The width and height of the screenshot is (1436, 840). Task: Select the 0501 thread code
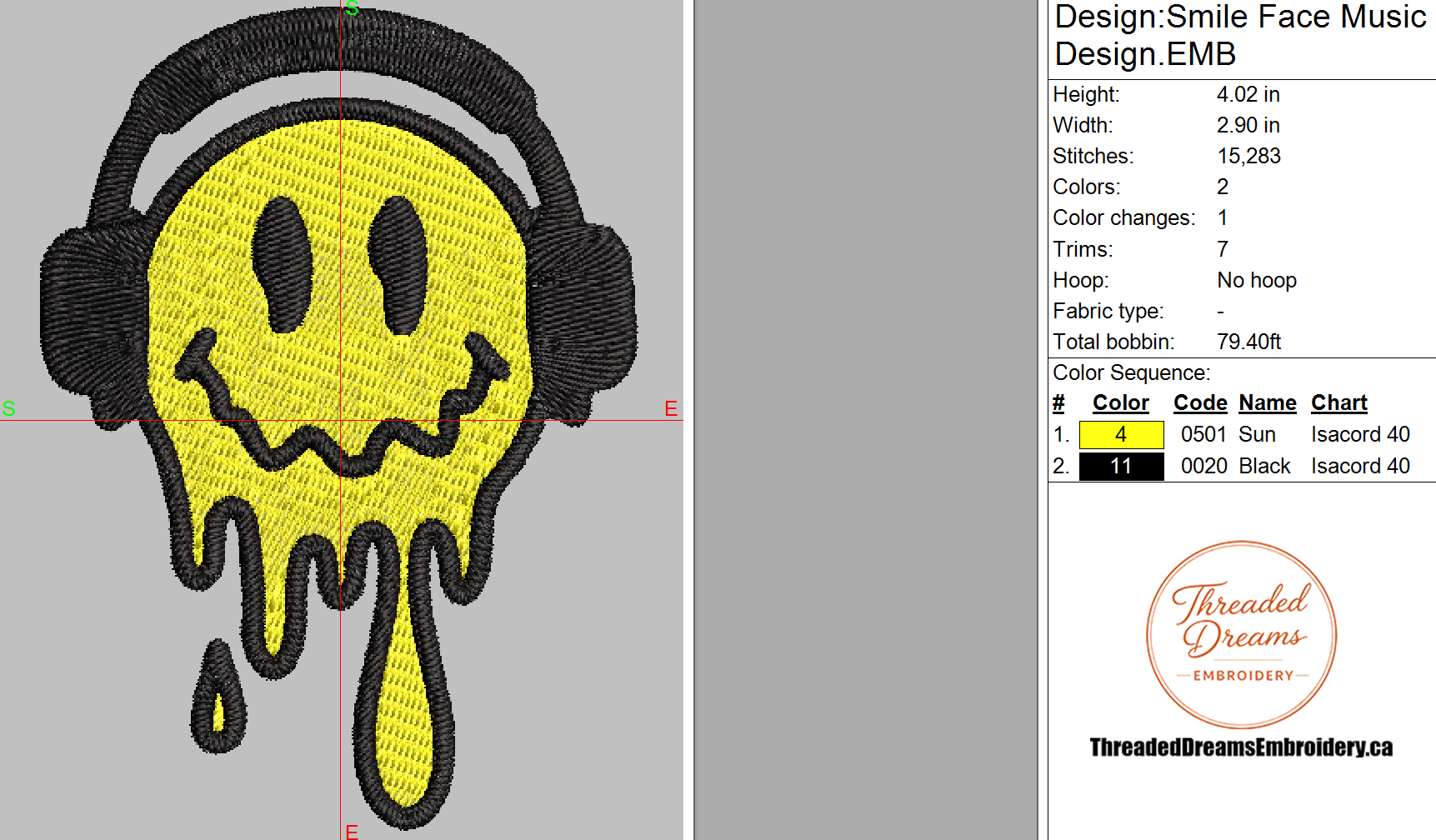click(x=1203, y=435)
